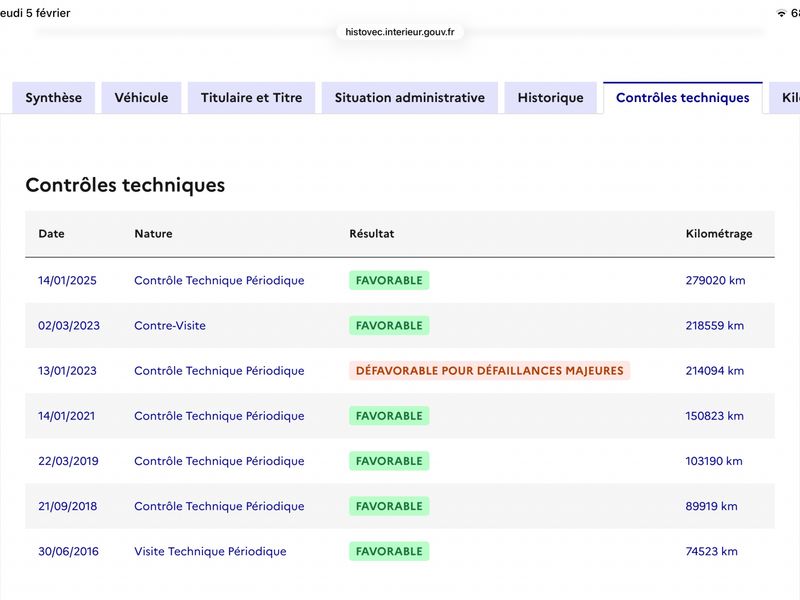This screenshot has width=800, height=600.
Task: Tap the histovec.interieur.gouv.fr address bar
Action: coord(400,32)
